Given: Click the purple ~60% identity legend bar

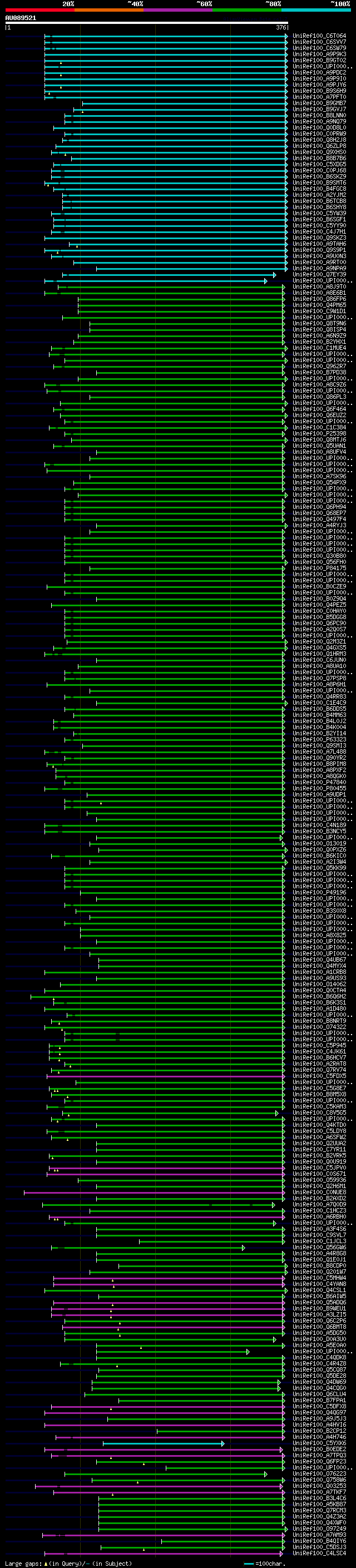Looking at the screenshot, I should point(177,11).
